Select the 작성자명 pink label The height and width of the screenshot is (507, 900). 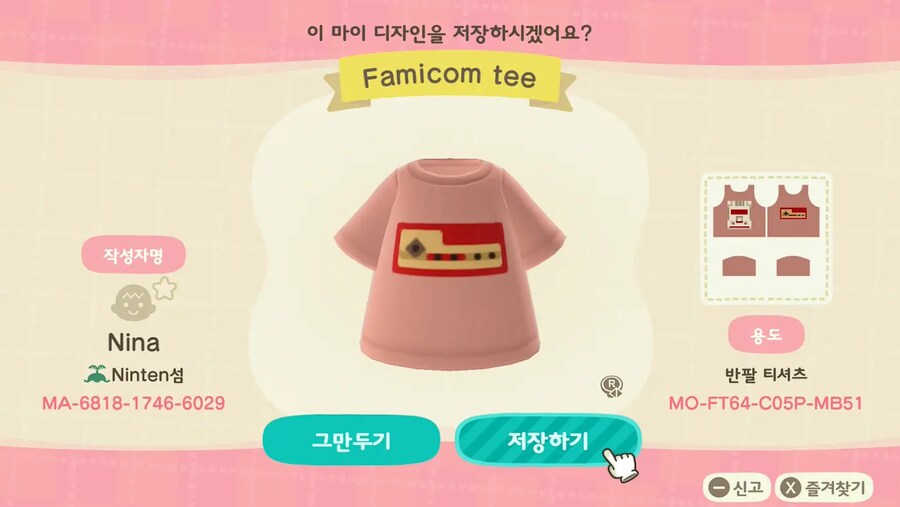[x=134, y=254]
